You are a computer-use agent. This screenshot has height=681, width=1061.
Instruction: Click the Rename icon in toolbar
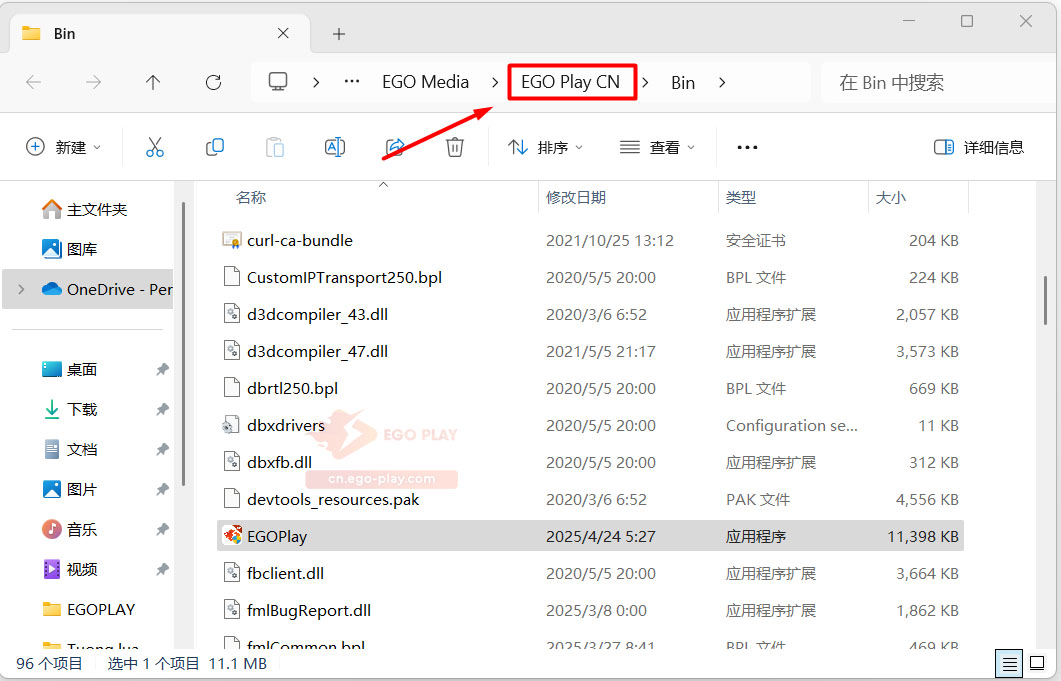[335, 147]
